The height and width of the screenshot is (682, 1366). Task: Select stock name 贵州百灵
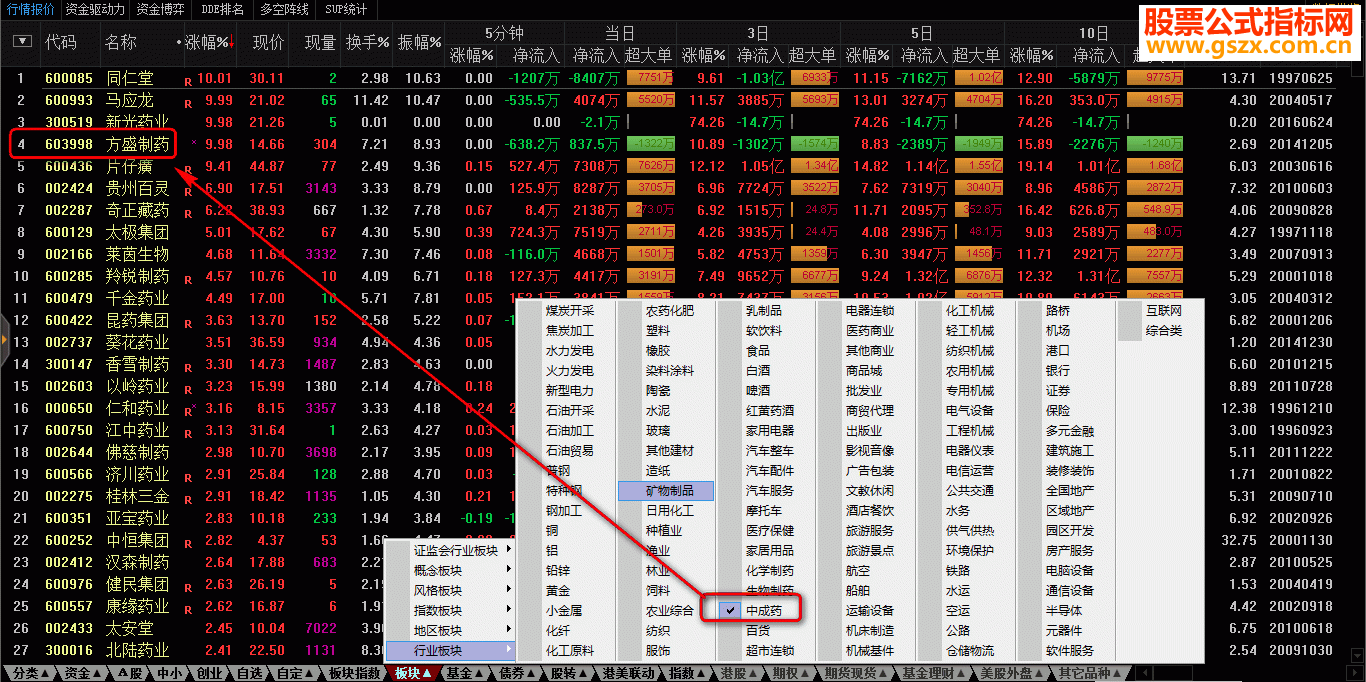click(138, 188)
